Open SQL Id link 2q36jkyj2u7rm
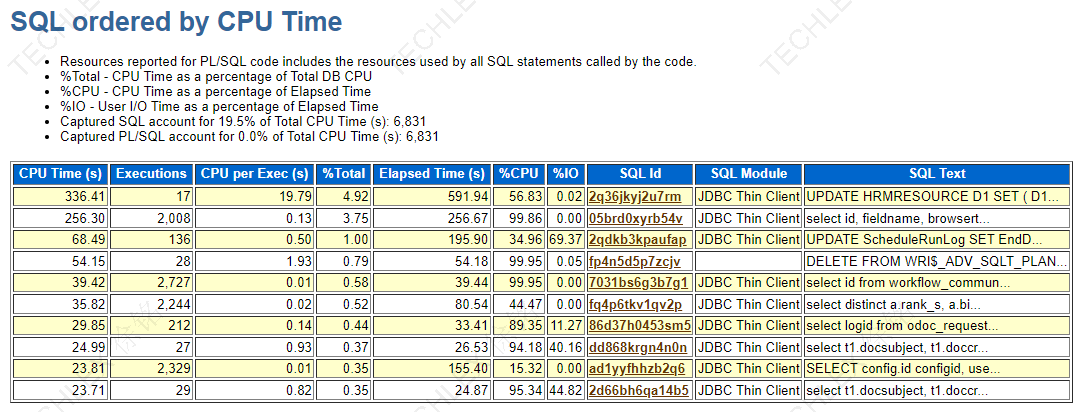 (635, 196)
